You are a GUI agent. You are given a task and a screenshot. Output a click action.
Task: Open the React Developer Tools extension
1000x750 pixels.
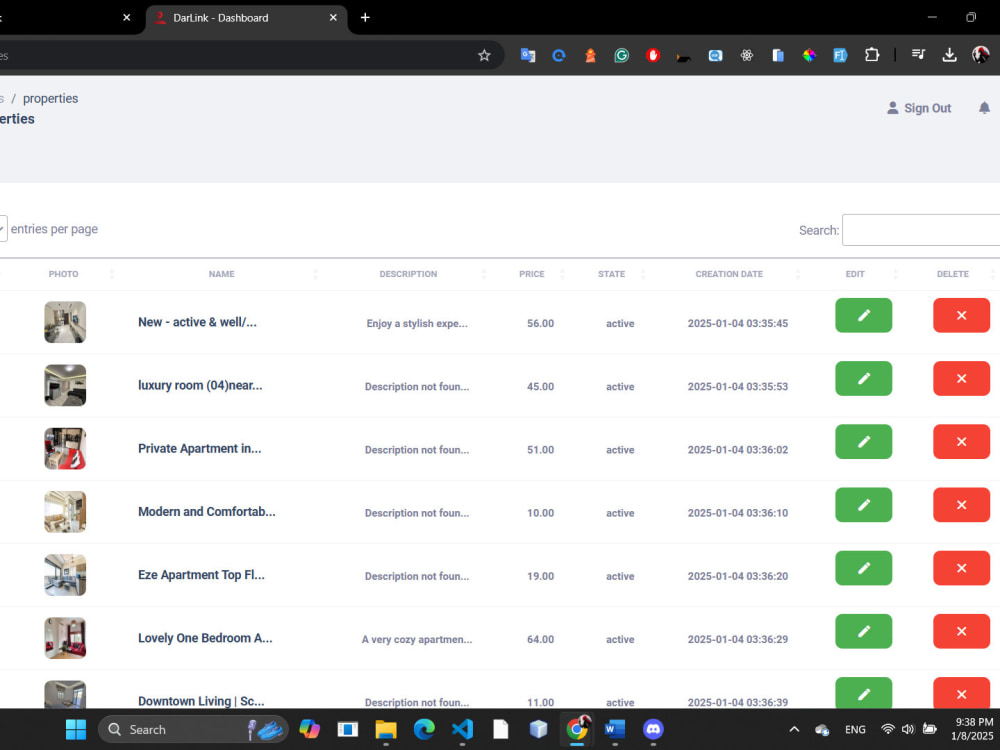pos(746,55)
